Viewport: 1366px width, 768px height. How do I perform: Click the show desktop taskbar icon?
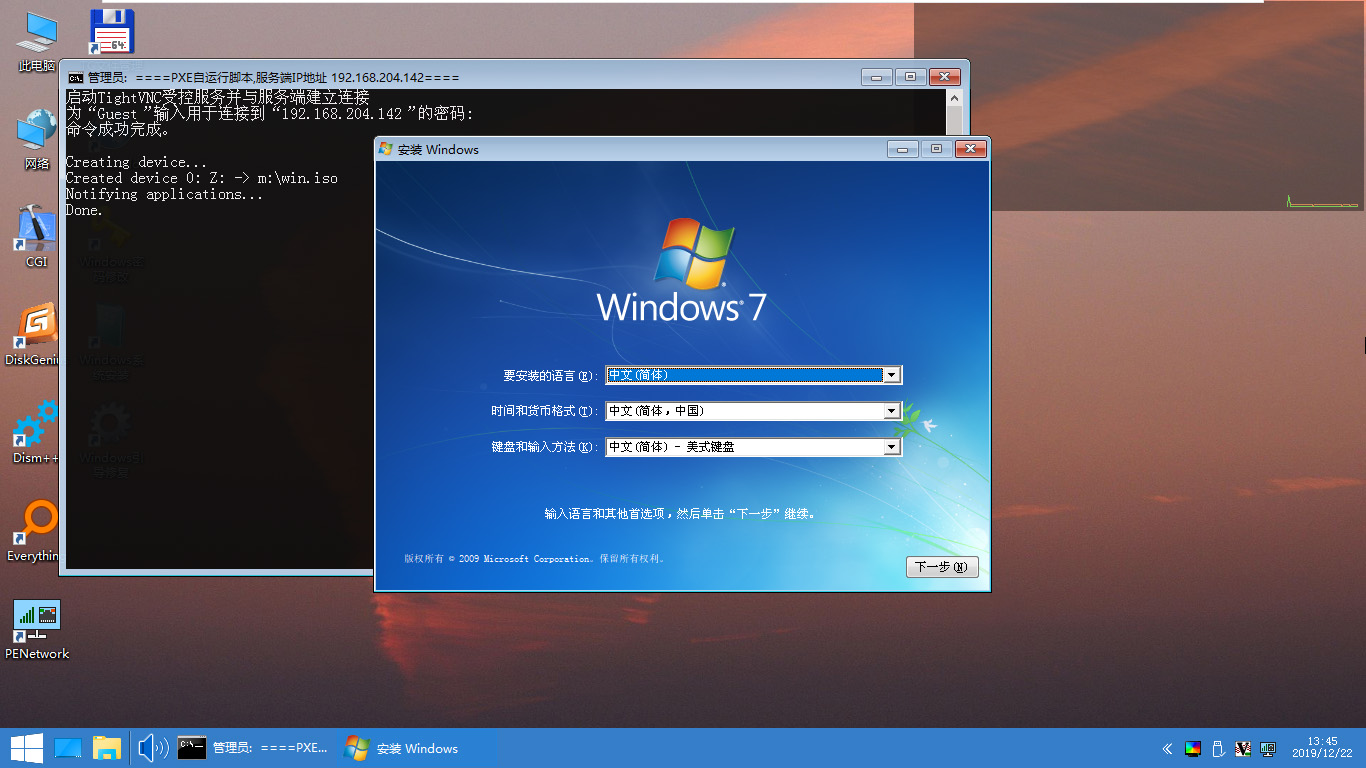click(68, 748)
